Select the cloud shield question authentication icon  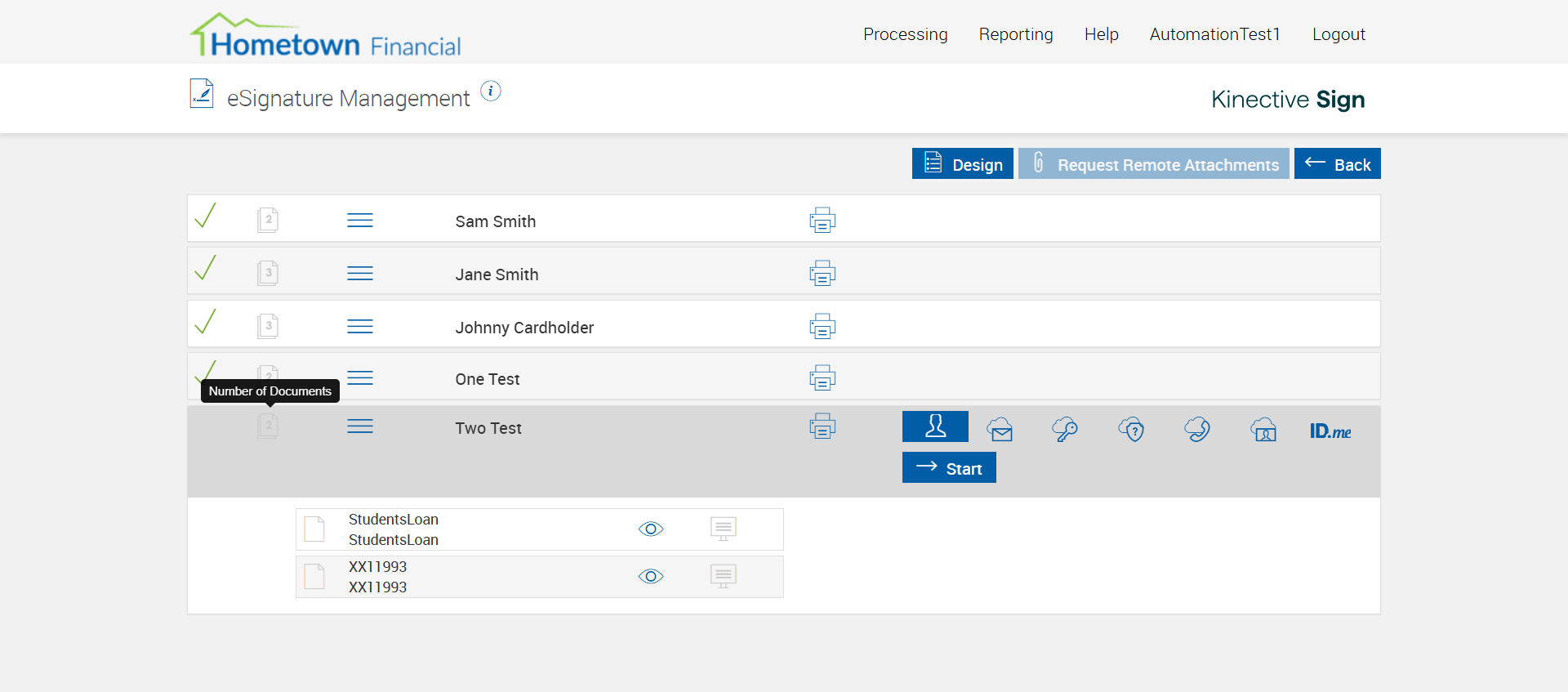(x=1131, y=429)
